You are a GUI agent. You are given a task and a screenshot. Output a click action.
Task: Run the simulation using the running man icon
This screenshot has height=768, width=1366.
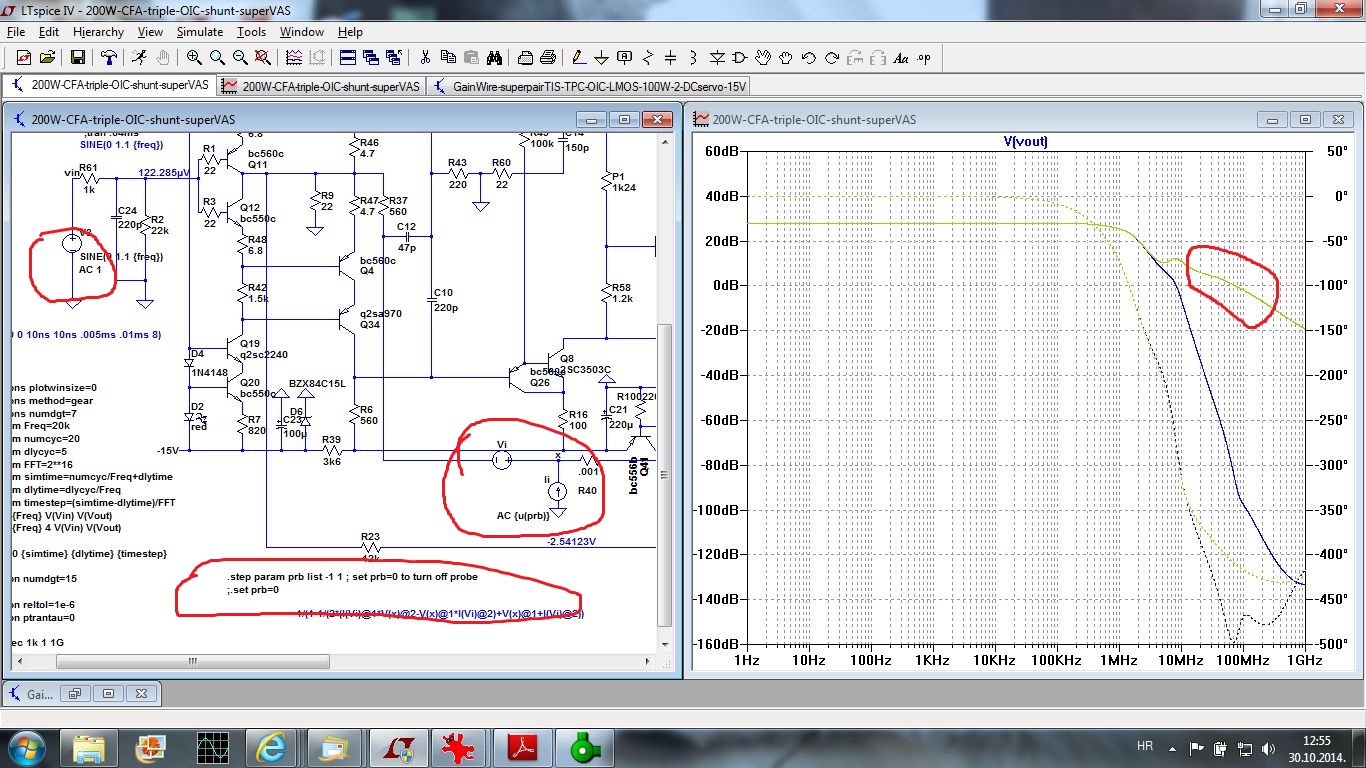pyautogui.click(x=138, y=57)
